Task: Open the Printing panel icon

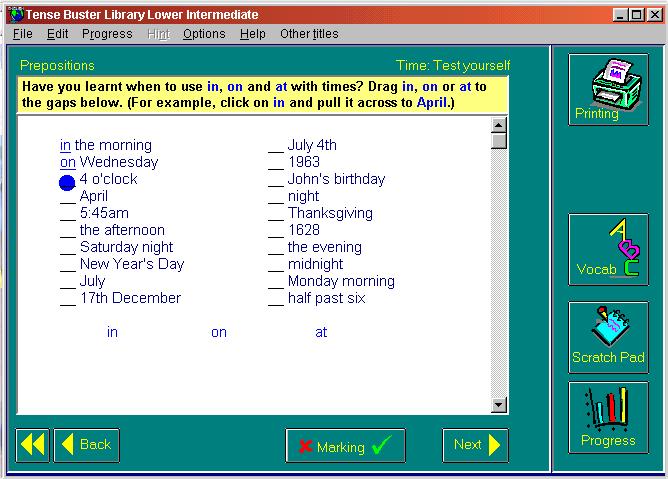Action: [608, 90]
